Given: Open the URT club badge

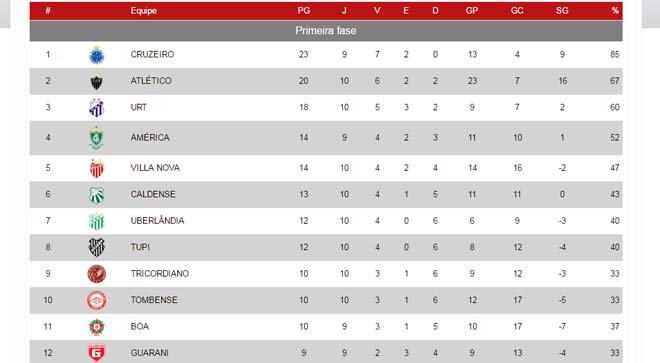Looking at the screenshot, I should (x=97, y=108).
